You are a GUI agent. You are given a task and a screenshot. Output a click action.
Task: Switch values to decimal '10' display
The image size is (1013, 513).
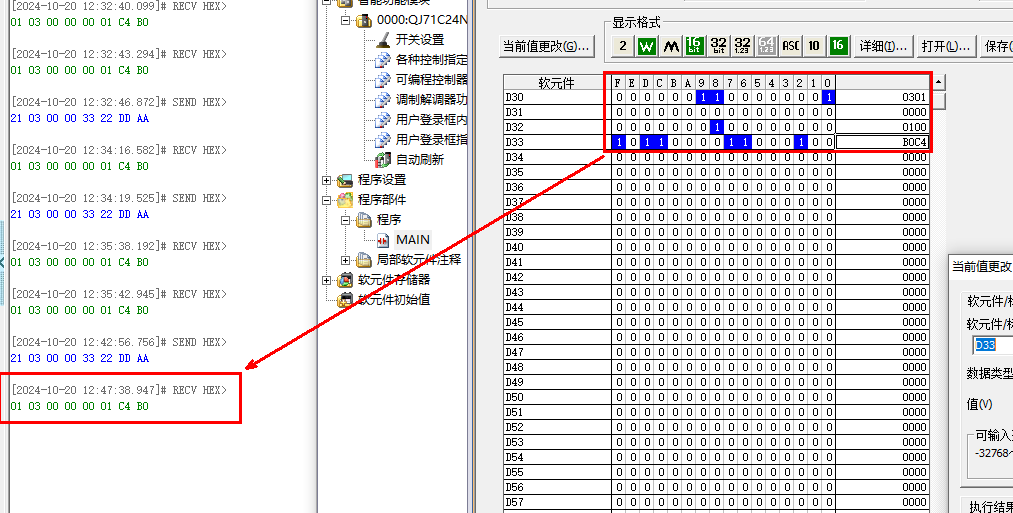pyautogui.click(x=814, y=46)
